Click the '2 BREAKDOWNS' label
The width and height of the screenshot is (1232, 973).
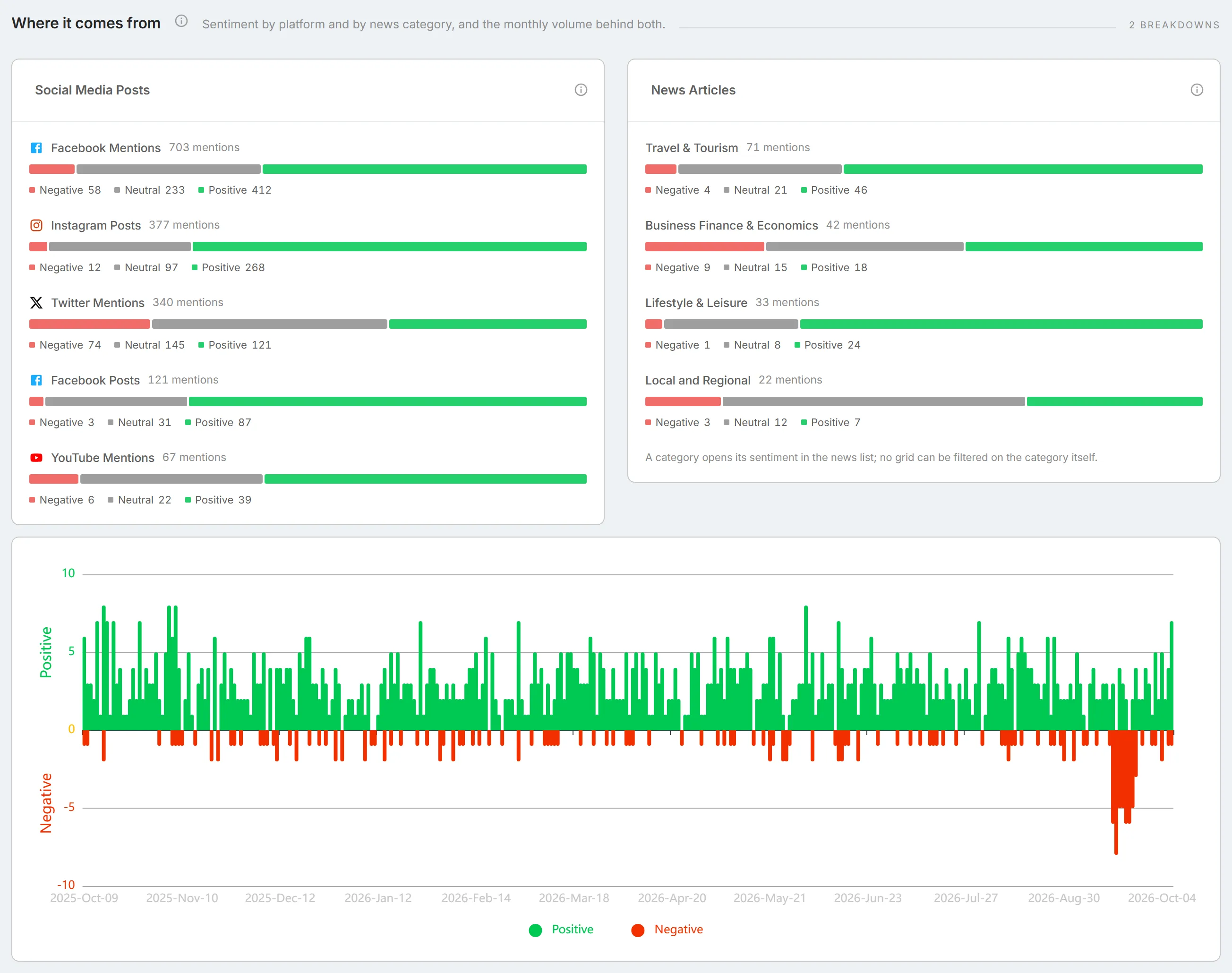click(1174, 25)
